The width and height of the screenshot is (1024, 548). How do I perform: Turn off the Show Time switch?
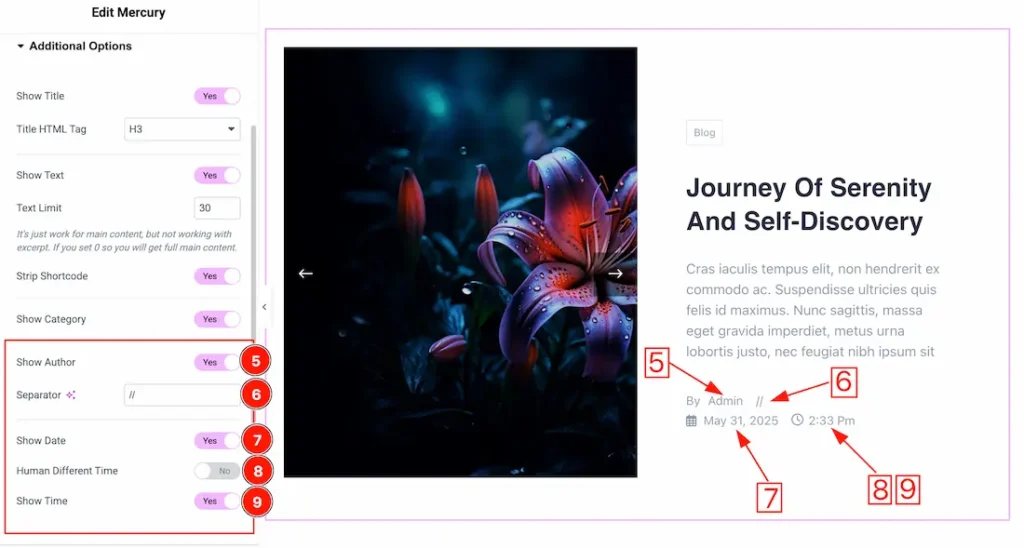point(217,501)
